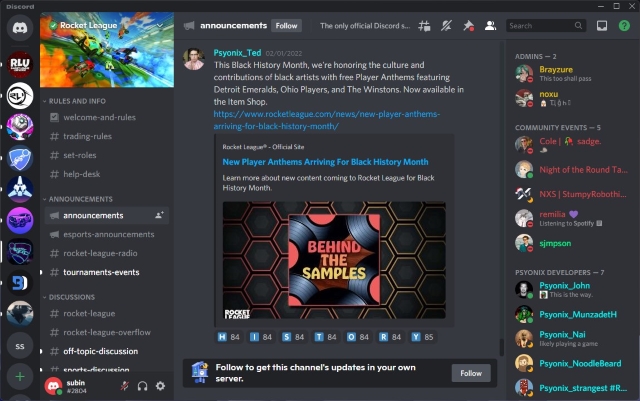Open tournaments-events channel
Image resolution: width=640 pixels, height=401 pixels.
point(107,272)
